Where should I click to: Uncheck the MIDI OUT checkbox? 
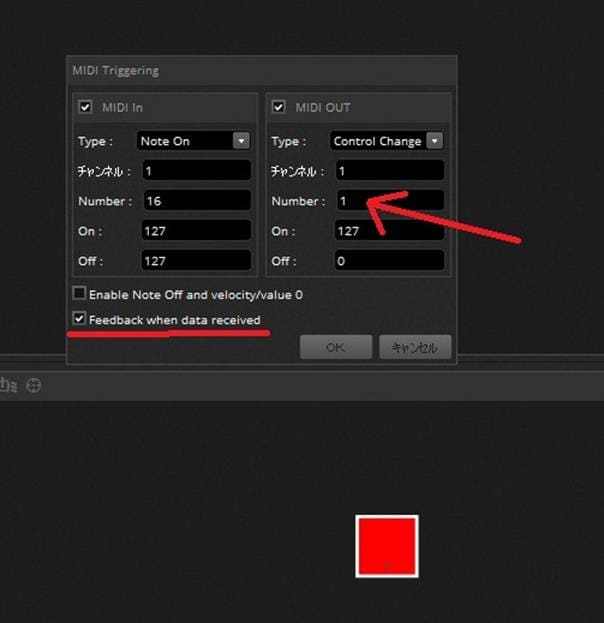click(x=278, y=107)
